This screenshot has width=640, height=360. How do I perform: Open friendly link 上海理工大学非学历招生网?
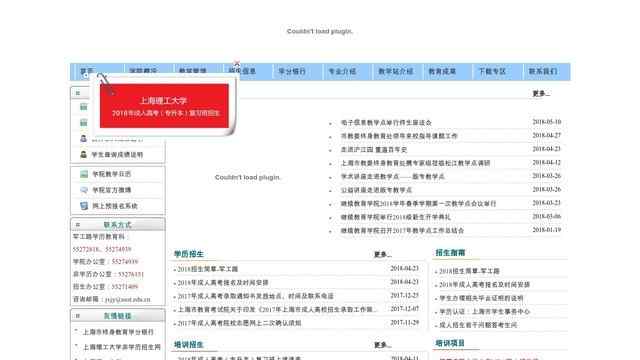click(x=122, y=347)
